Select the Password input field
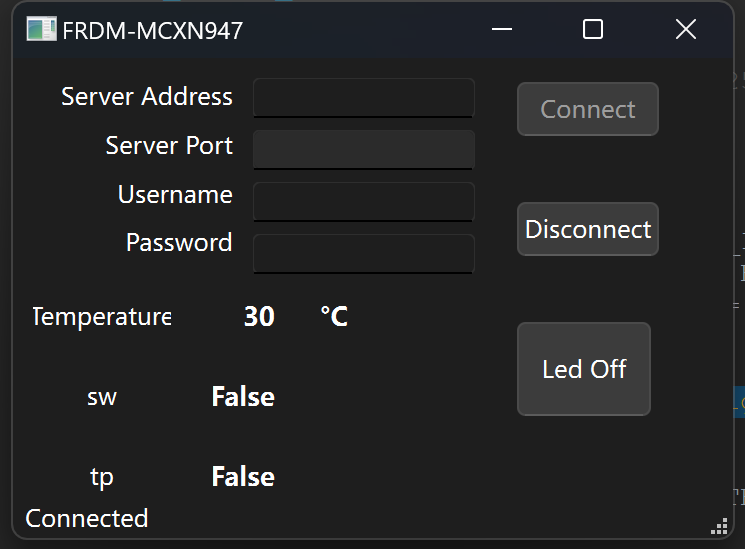This screenshot has width=745, height=549. (x=364, y=254)
